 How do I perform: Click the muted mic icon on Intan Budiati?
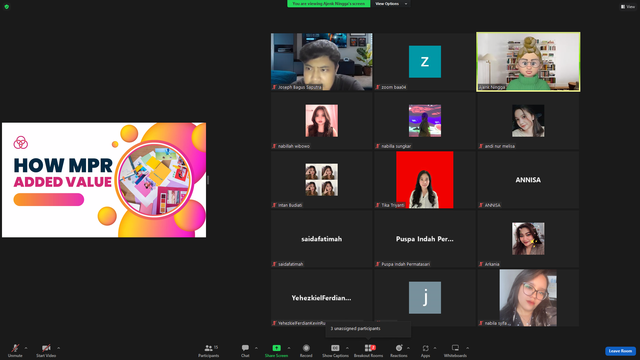[x=274, y=205]
